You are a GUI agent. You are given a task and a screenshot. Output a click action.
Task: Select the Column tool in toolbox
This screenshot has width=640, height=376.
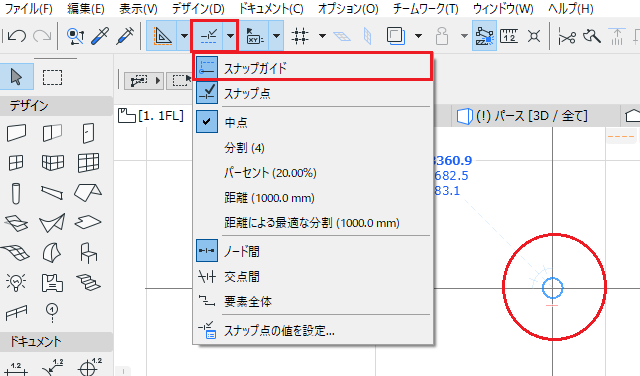tap(16, 193)
